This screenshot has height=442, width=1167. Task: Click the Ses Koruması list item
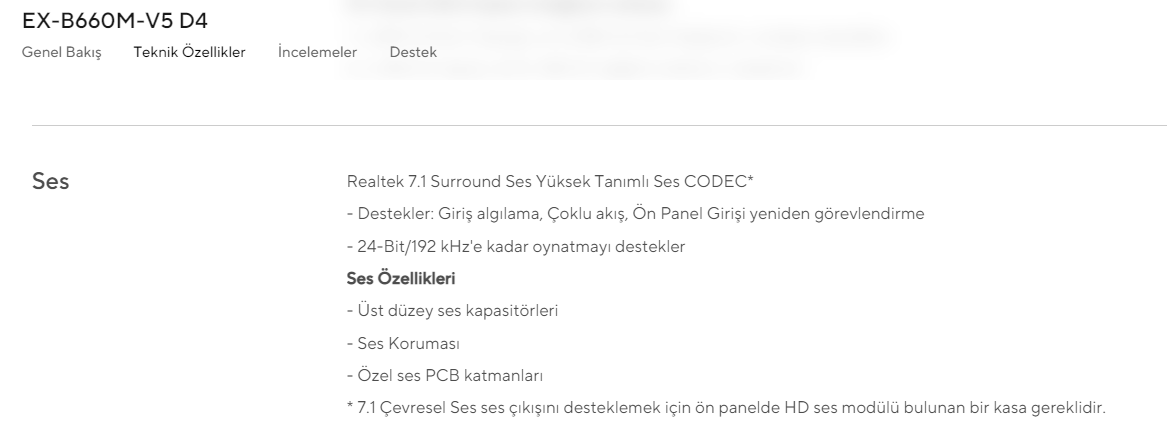point(402,343)
